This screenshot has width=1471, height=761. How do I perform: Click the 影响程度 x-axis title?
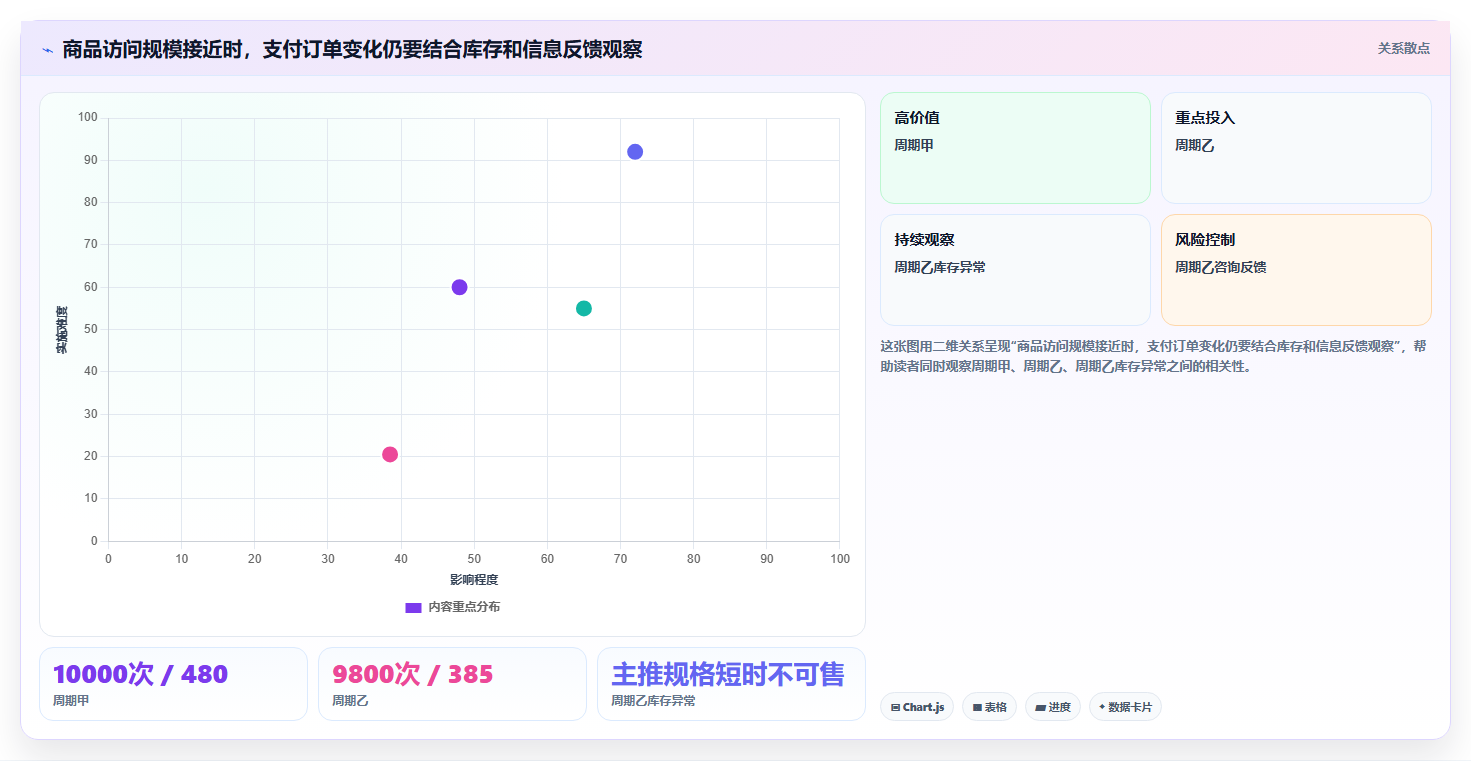(x=474, y=580)
